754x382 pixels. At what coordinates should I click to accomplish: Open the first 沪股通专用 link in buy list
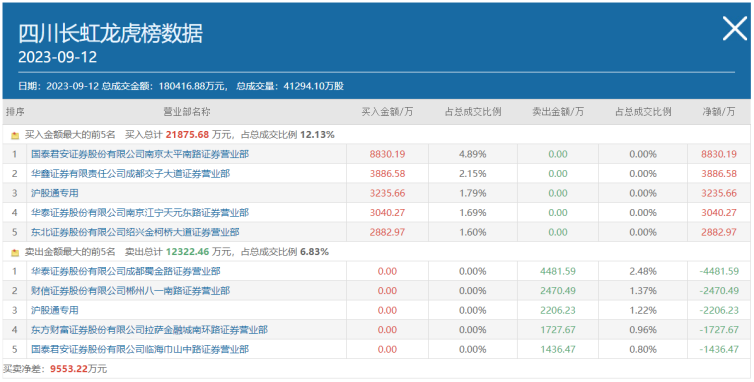click(55, 193)
